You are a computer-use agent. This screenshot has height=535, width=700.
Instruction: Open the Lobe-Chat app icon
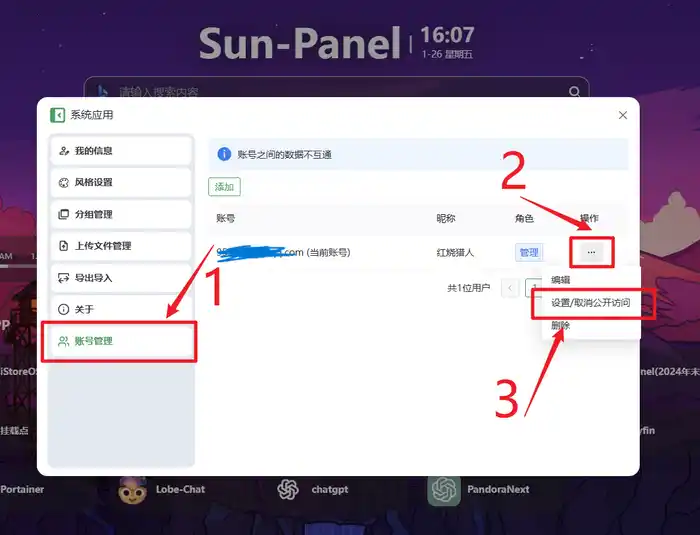click(133, 490)
